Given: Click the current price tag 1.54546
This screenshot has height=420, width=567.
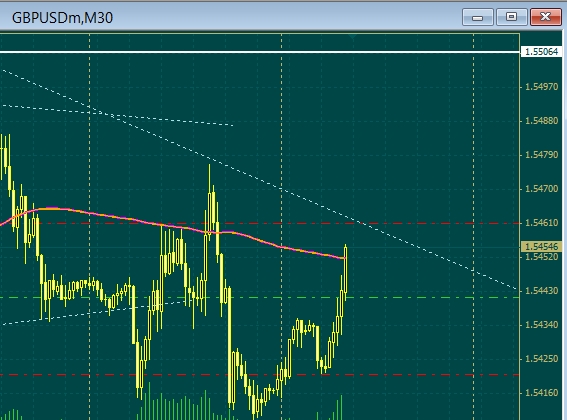Looking at the screenshot, I should point(541,247).
